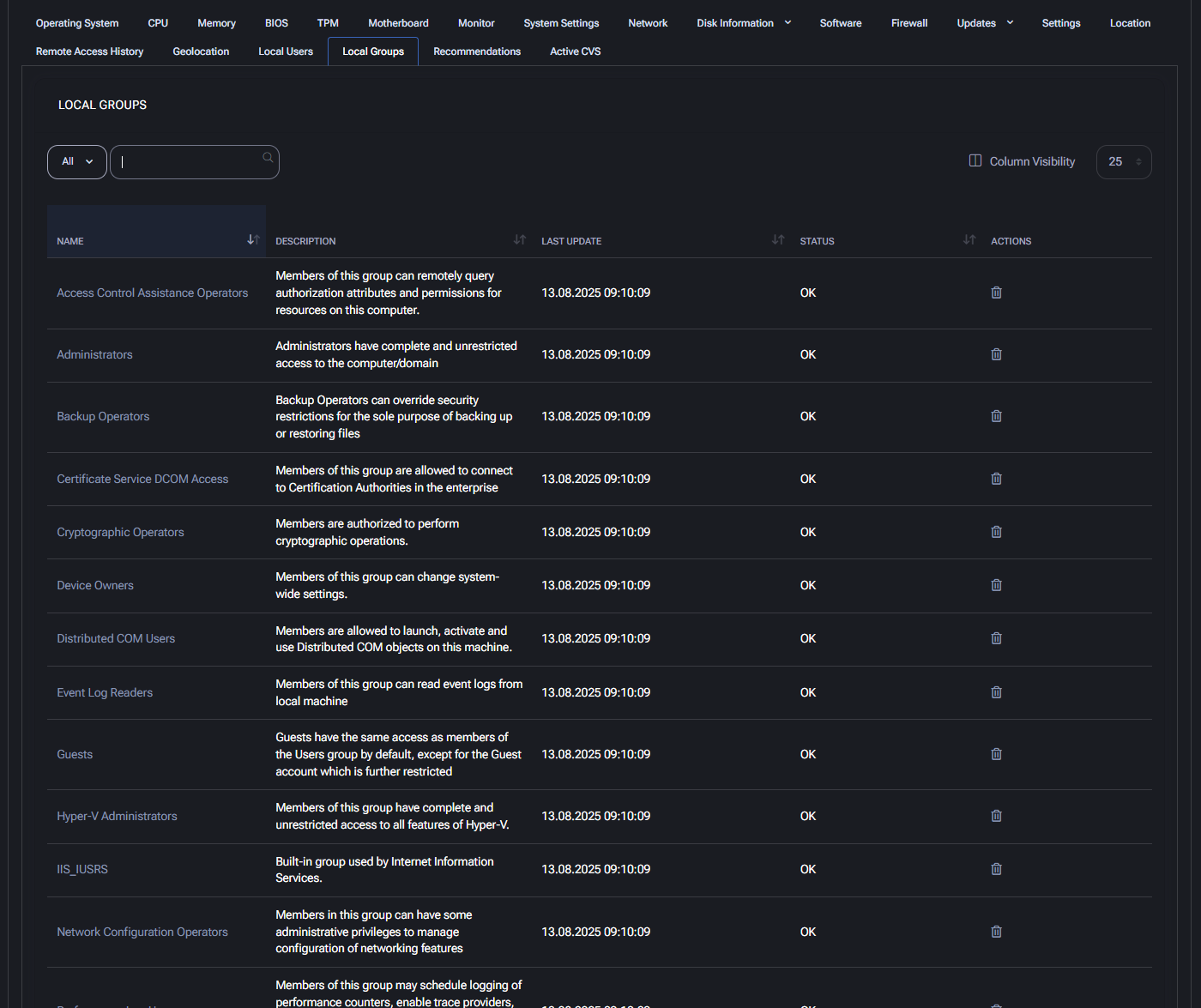Screen dimensions: 1201x1008
Task: Delete the Access Control Assistance Operators group
Action: [996, 293]
